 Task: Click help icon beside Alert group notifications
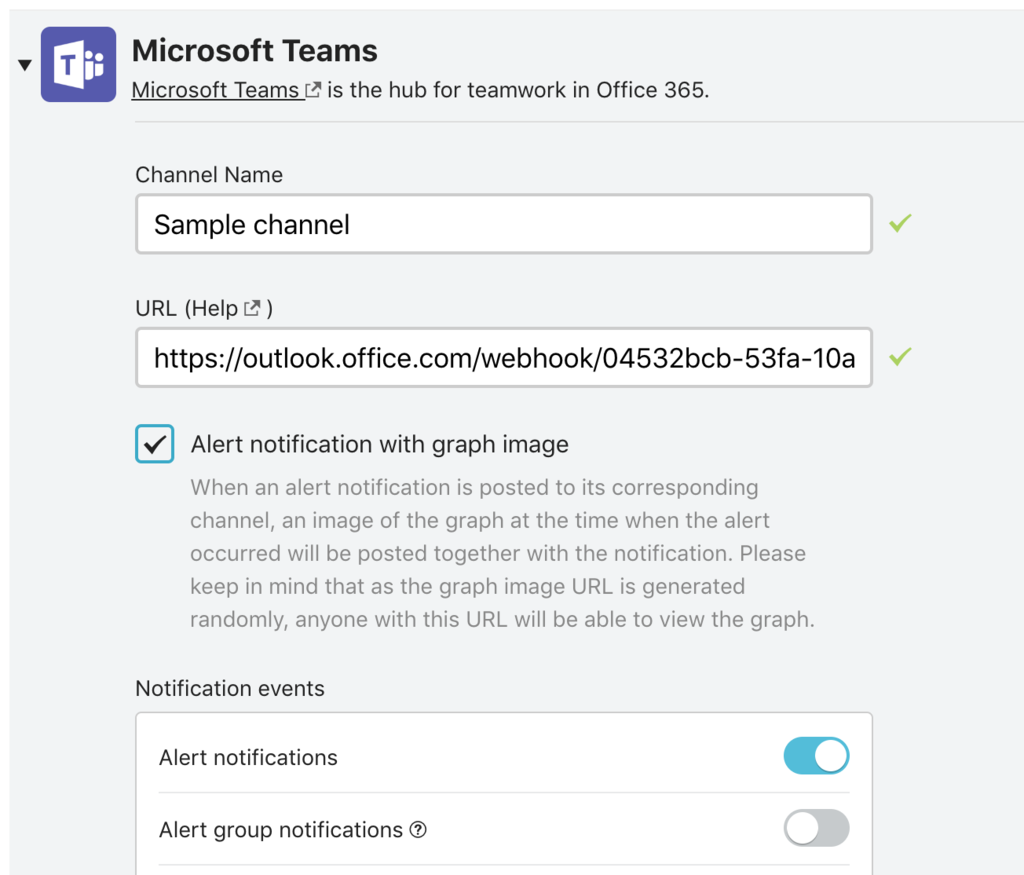tap(418, 830)
